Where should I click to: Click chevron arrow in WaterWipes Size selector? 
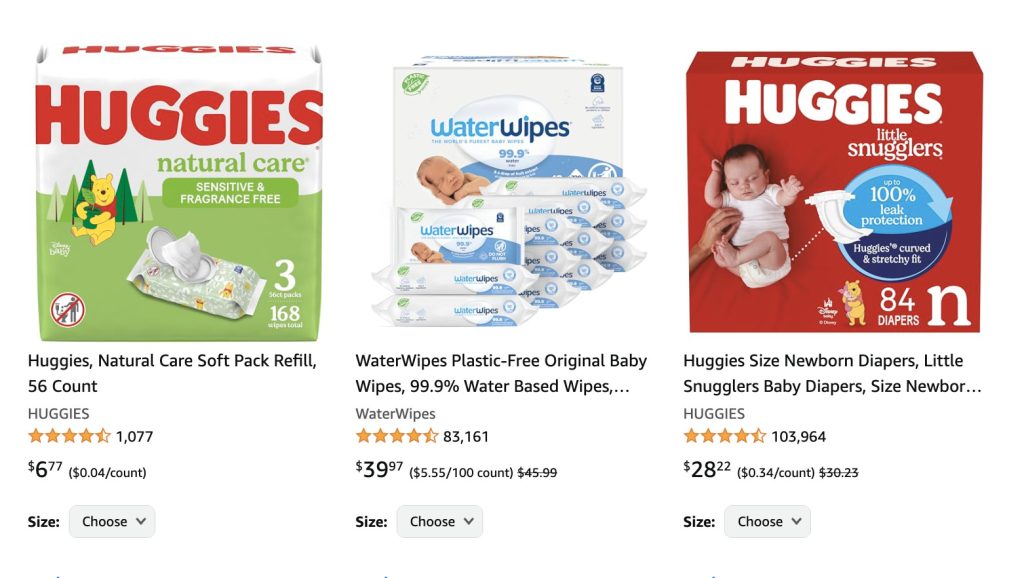[469, 521]
